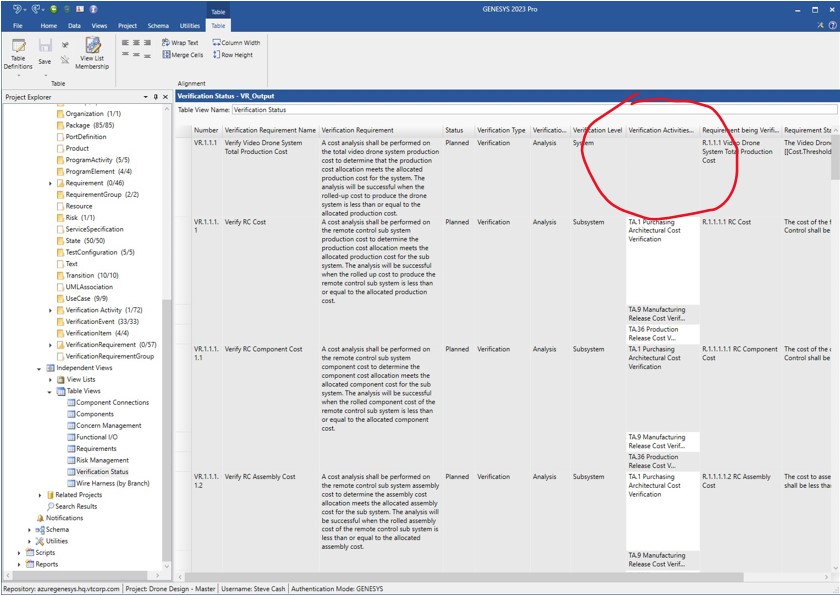Select the Merge Cells icon

(x=167, y=55)
